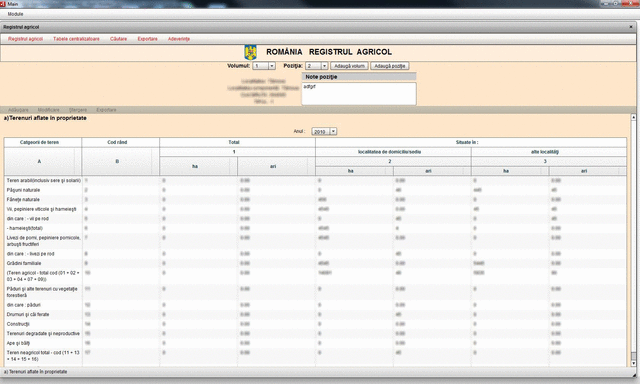
Task: Select row 'din care : - livezi pe rod'
Action: point(315,254)
